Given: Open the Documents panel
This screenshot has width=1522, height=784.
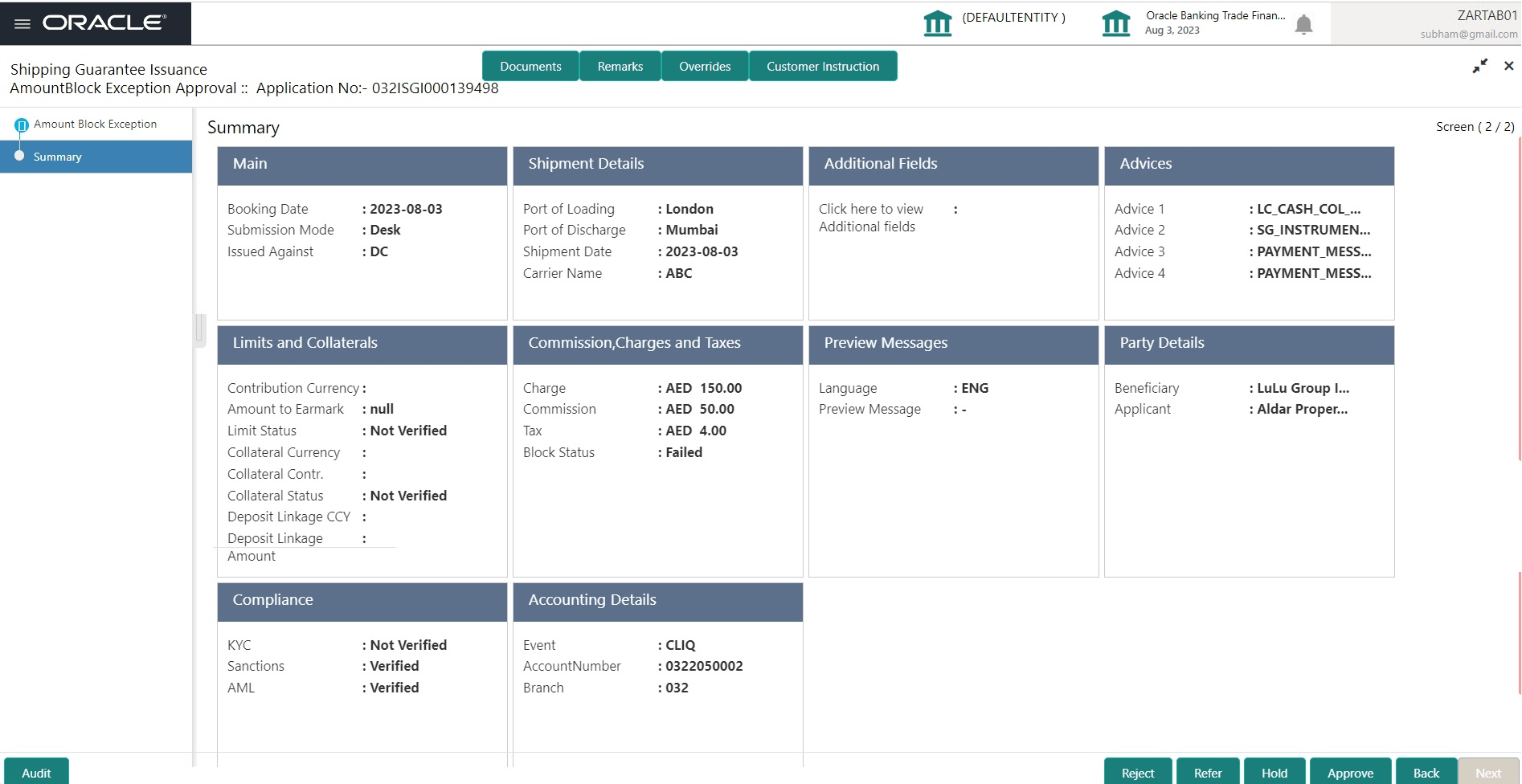Looking at the screenshot, I should coord(531,66).
